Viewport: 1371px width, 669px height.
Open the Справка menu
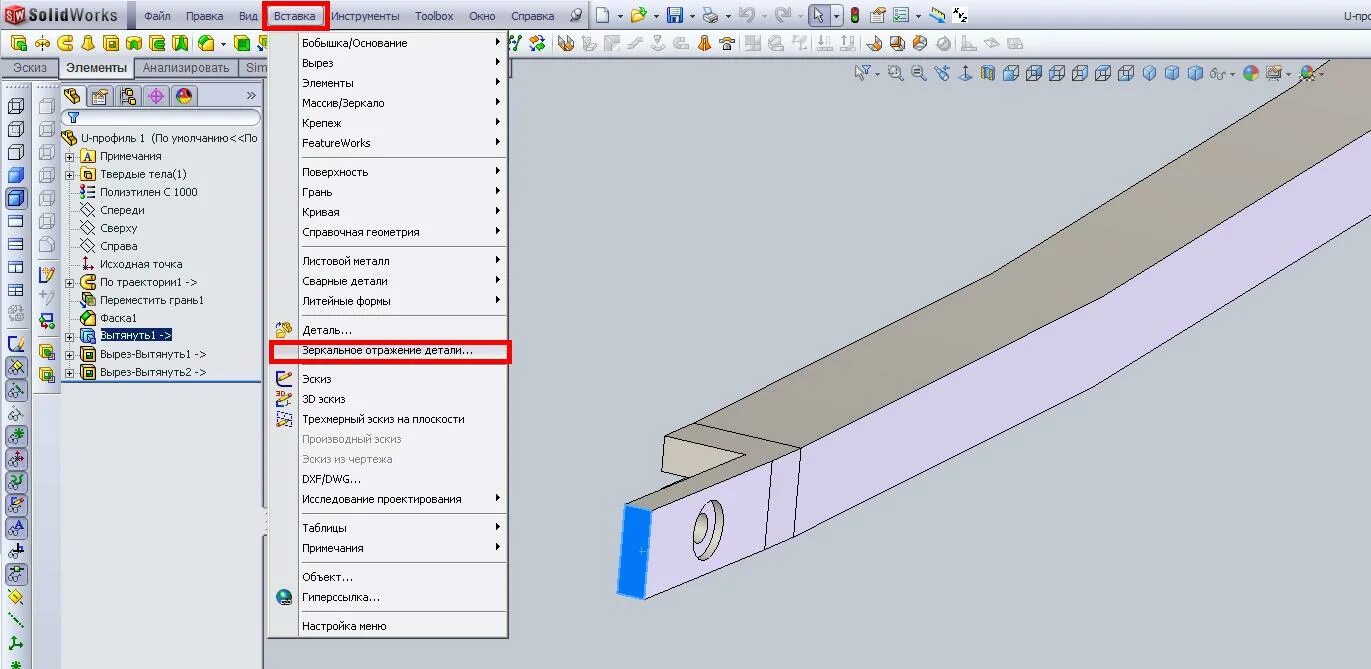[x=532, y=16]
